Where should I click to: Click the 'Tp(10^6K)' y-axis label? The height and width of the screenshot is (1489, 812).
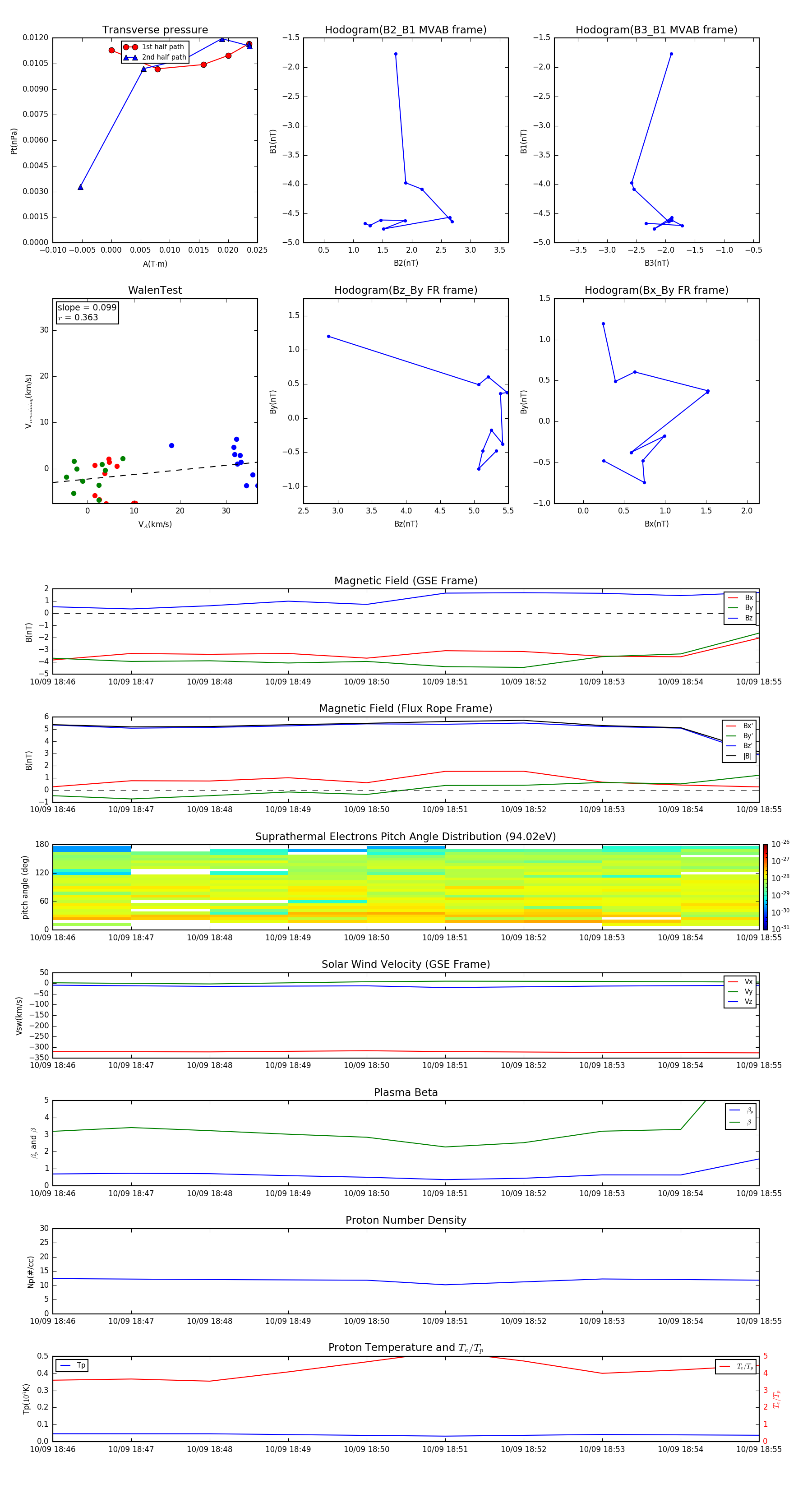(26, 1399)
